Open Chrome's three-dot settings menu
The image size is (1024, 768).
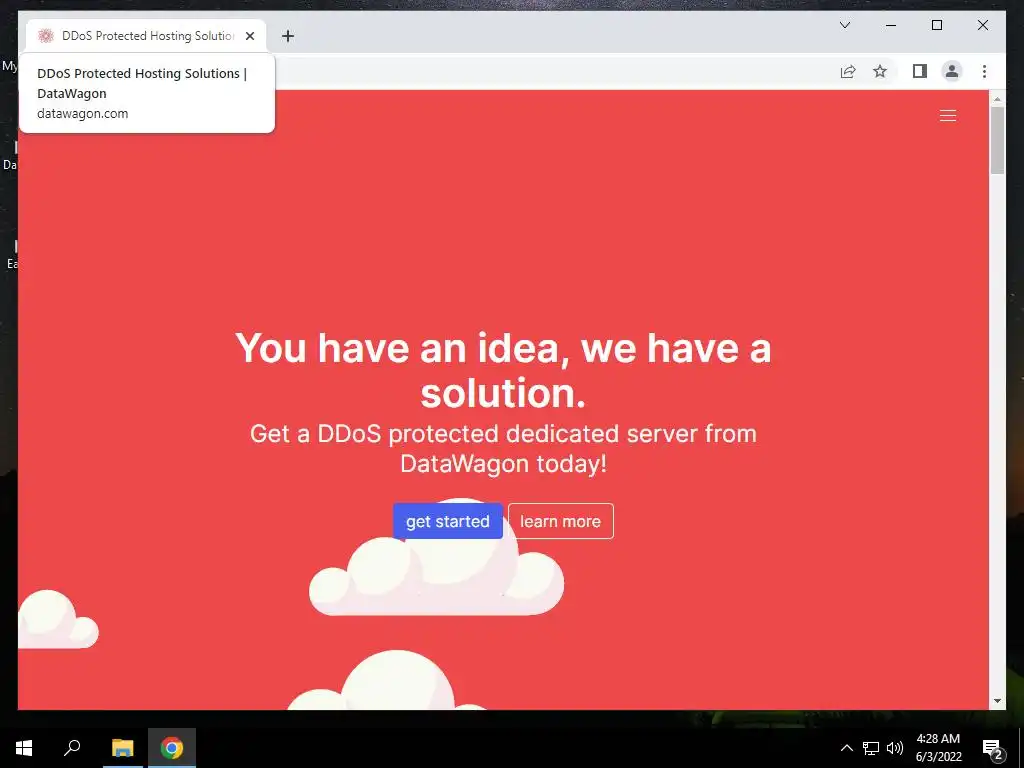[x=984, y=71]
